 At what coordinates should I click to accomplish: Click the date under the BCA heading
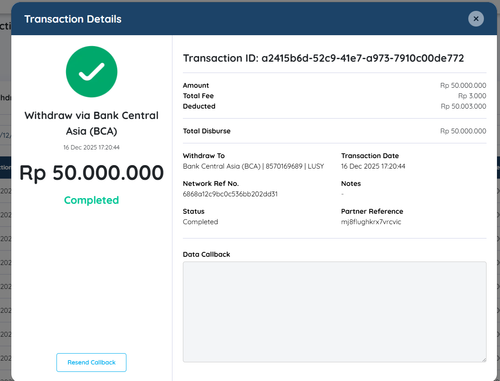(91, 147)
